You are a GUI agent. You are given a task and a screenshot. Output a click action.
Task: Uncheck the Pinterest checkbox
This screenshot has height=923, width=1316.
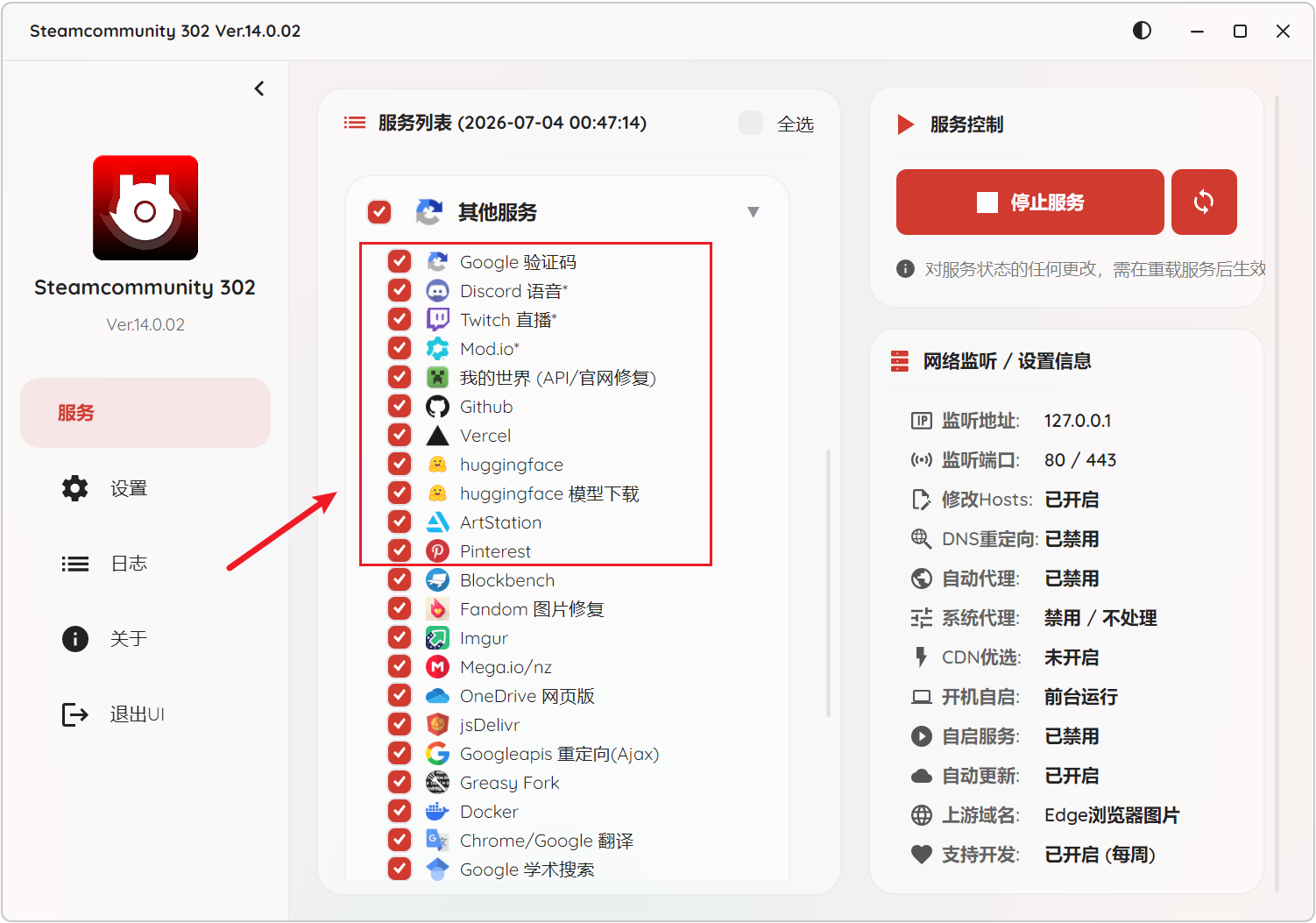[400, 550]
